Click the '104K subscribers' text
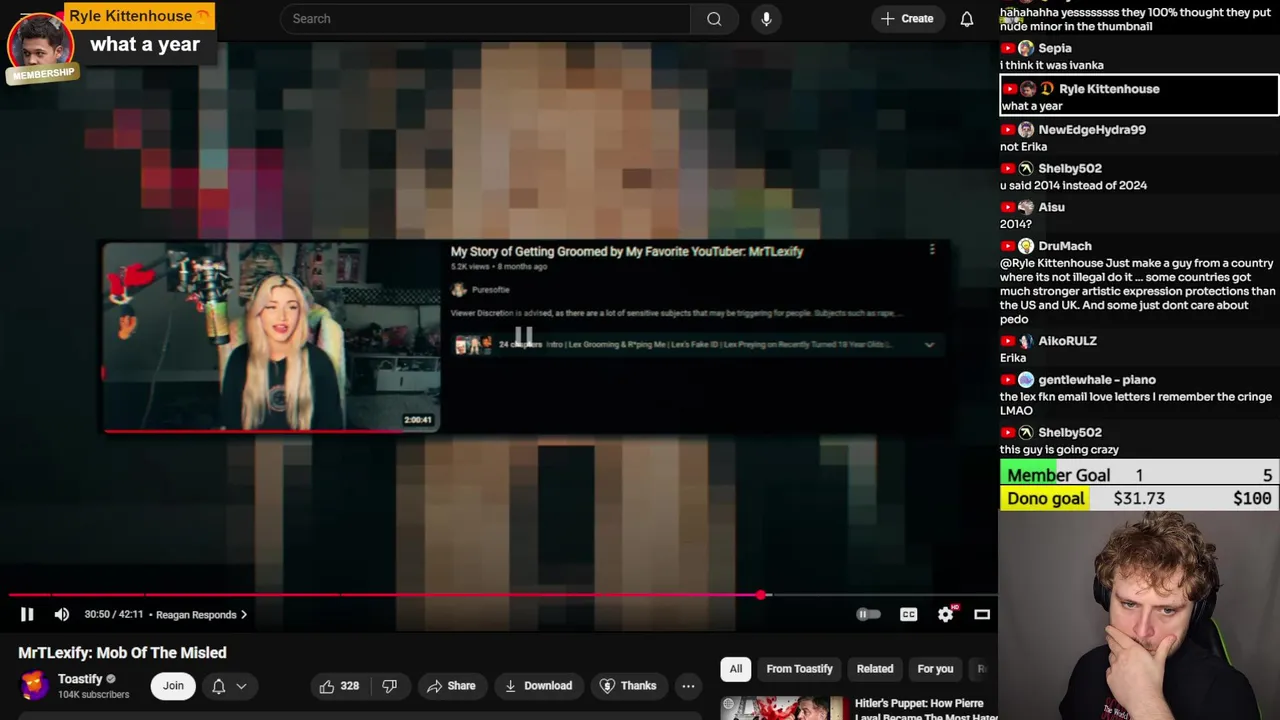The height and width of the screenshot is (720, 1280). pos(94,694)
